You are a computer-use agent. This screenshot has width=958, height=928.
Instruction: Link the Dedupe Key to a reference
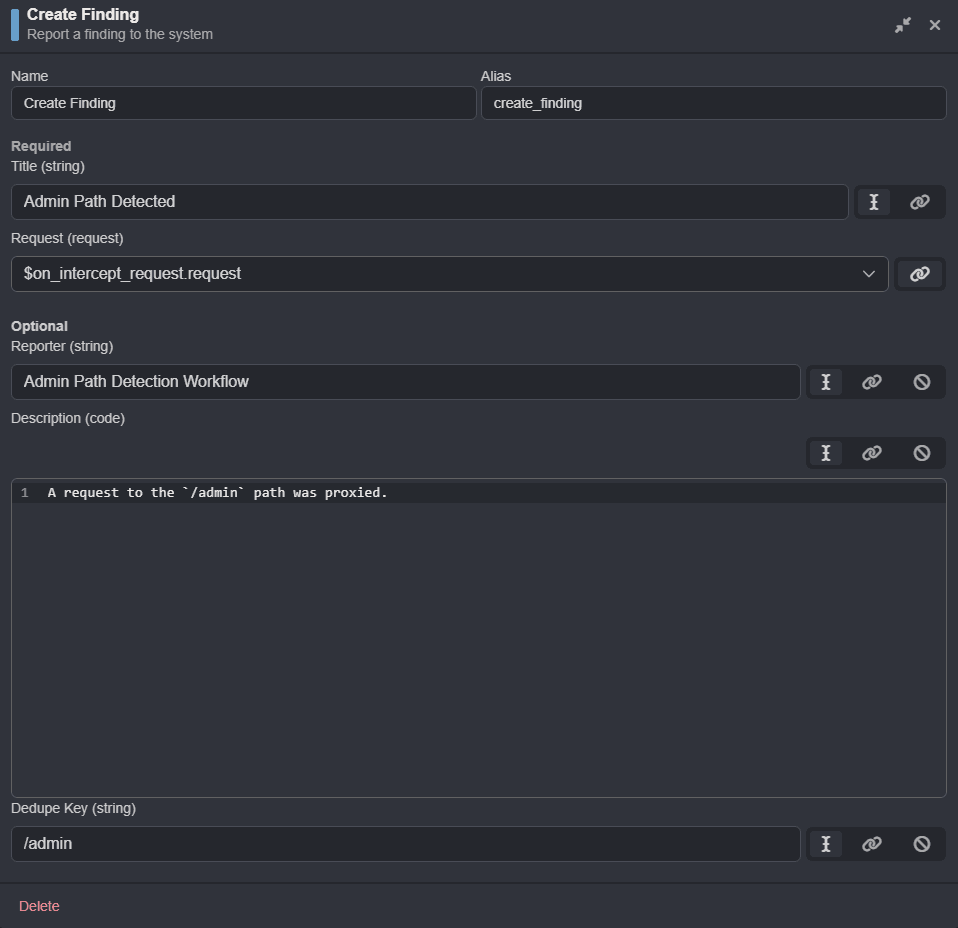click(873, 843)
